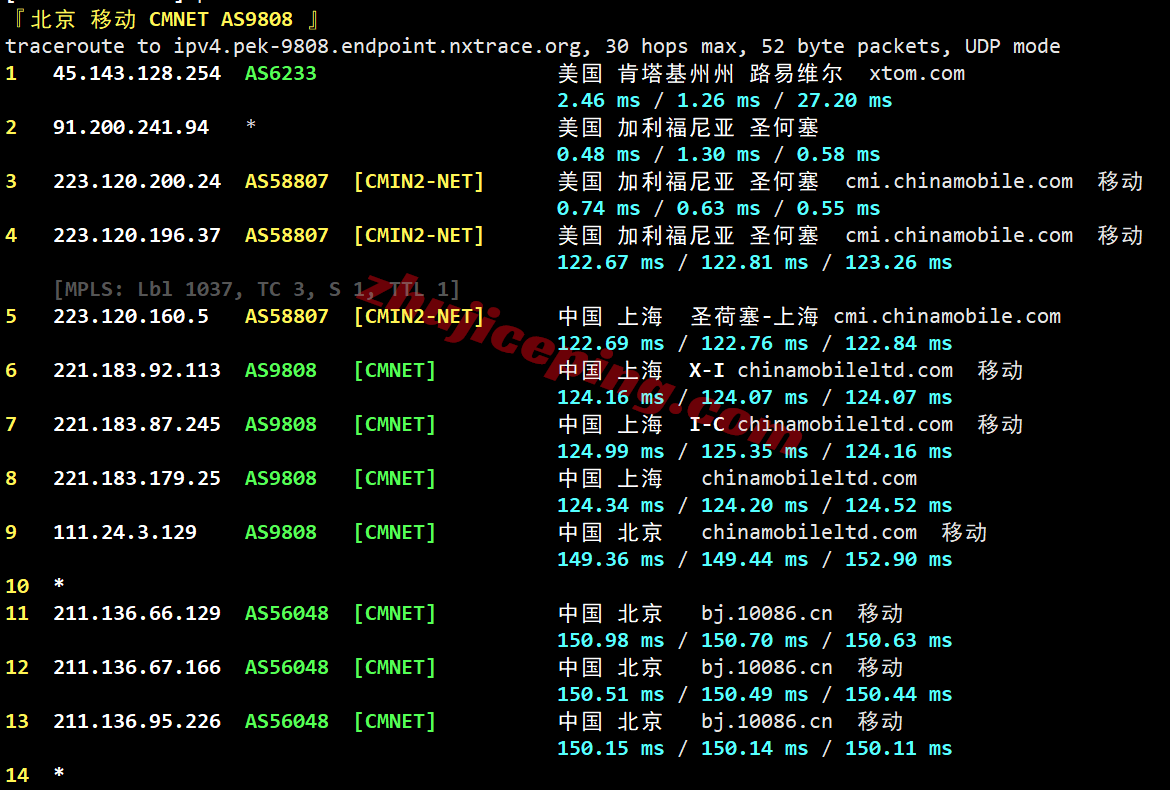Click the CMIN2-NET tag on hop 5
This screenshot has height=790, width=1170.
[x=419, y=316]
